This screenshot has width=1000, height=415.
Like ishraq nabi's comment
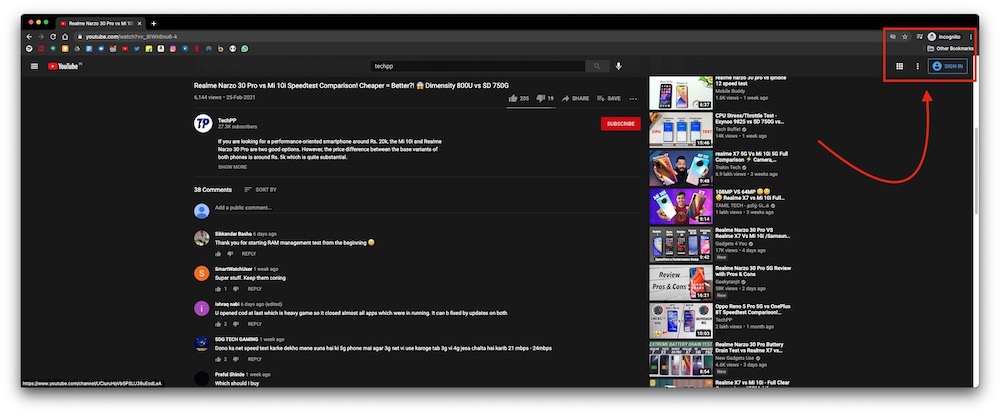click(218, 324)
